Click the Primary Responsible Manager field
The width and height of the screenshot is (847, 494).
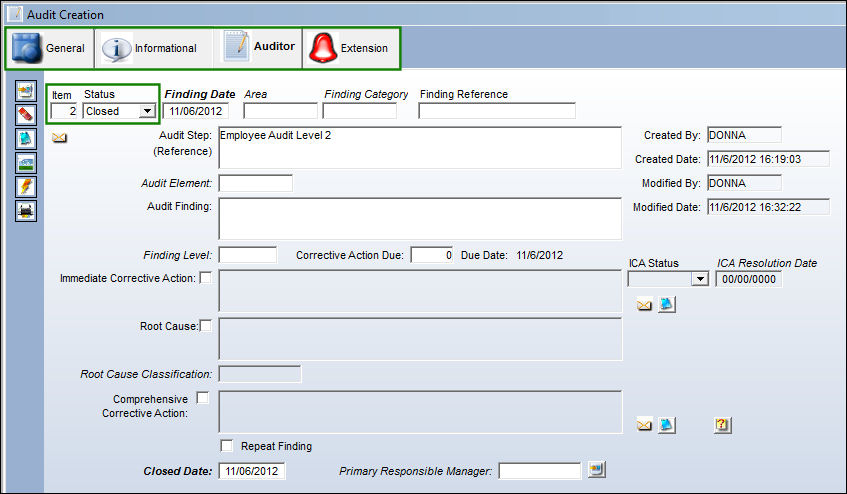click(540, 471)
